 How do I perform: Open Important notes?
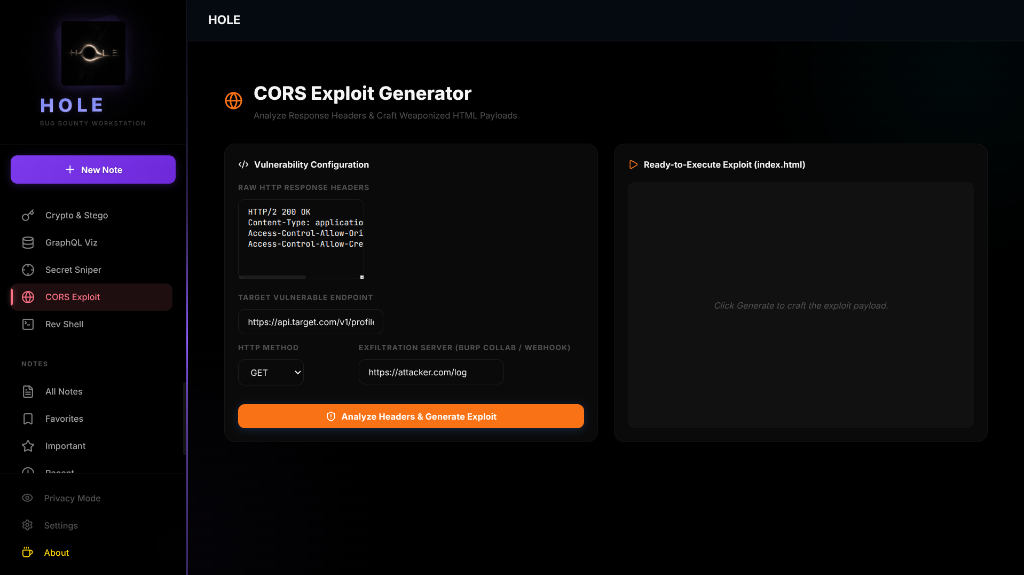pyautogui.click(x=91, y=446)
